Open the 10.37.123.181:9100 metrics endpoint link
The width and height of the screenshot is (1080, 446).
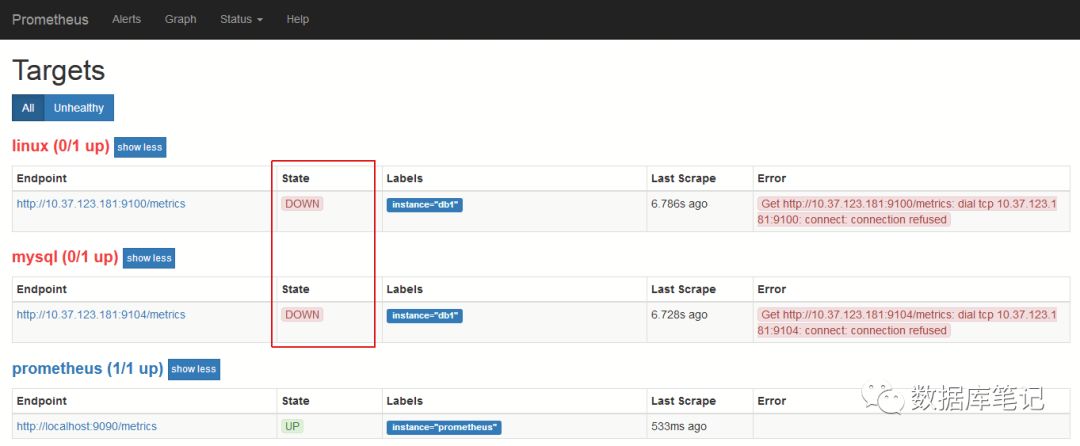[x=101, y=204]
